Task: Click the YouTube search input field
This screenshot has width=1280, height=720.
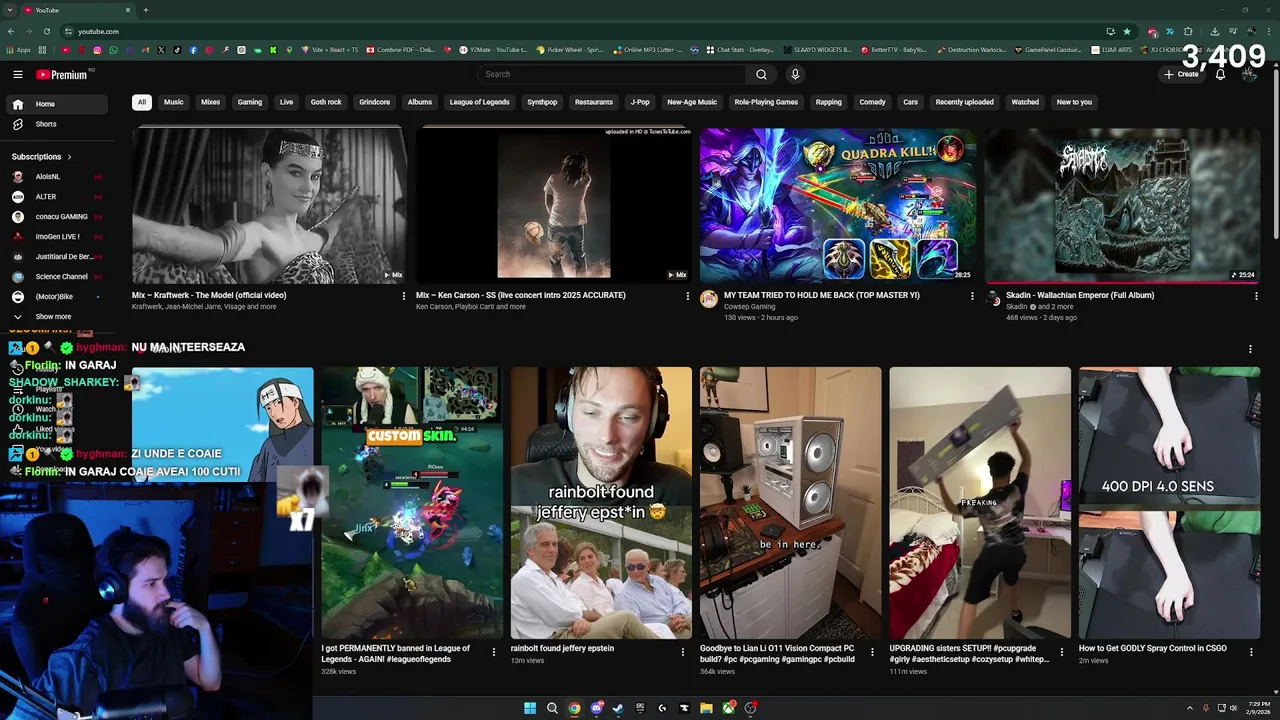Action: [611, 74]
